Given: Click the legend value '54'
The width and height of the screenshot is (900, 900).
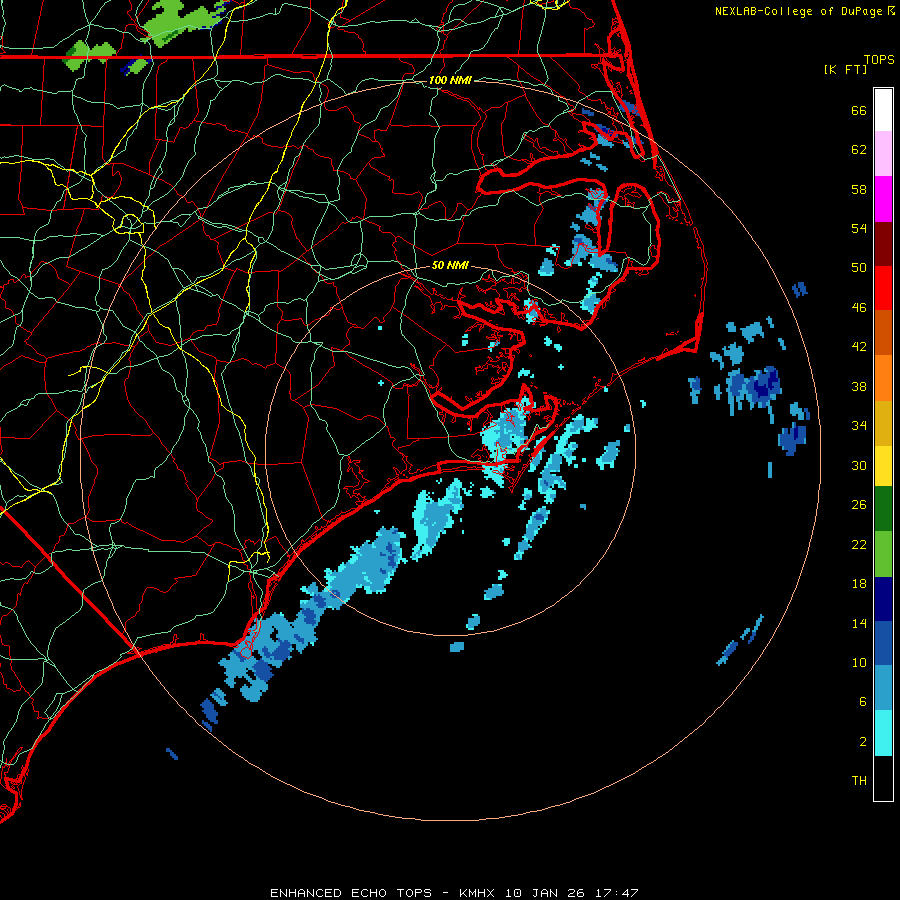Looking at the screenshot, I should point(859,228).
